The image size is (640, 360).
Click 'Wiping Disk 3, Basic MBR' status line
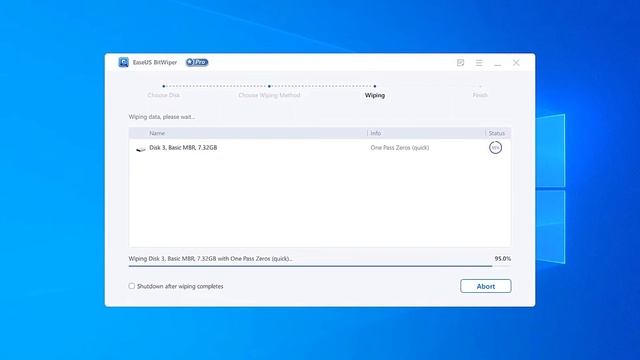pyautogui.click(x=211, y=259)
